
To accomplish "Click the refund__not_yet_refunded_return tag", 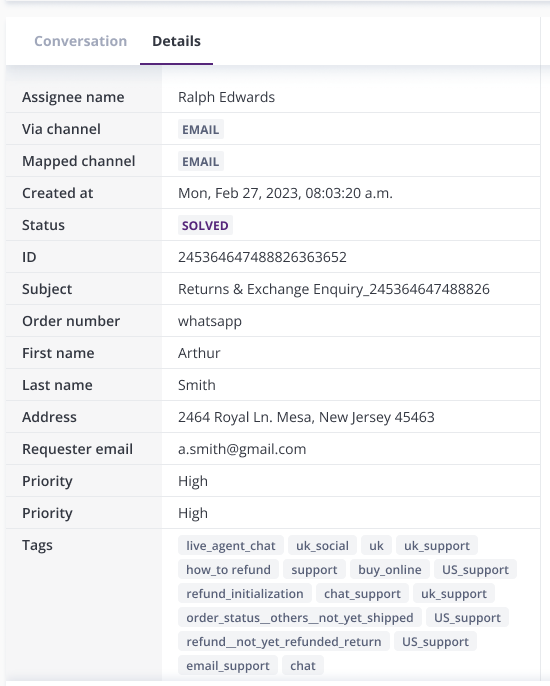I will click(284, 642).
